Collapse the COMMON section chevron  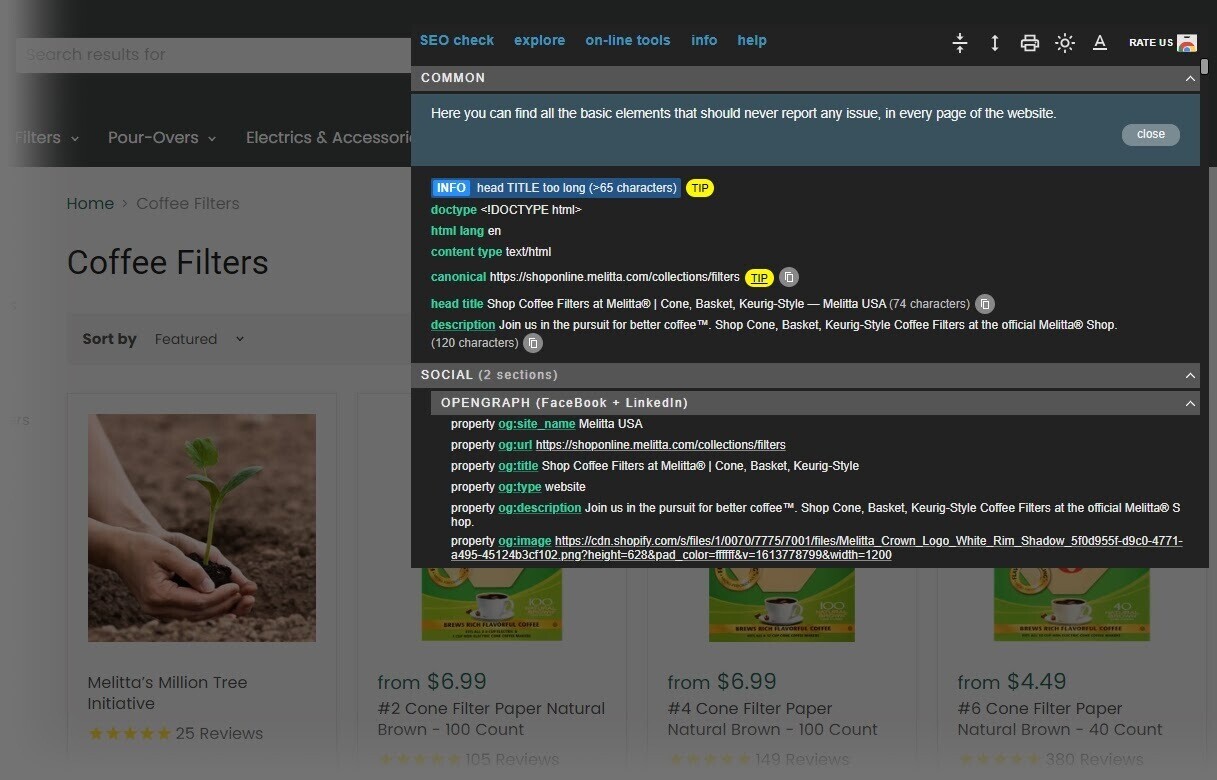pos(1190,78)
